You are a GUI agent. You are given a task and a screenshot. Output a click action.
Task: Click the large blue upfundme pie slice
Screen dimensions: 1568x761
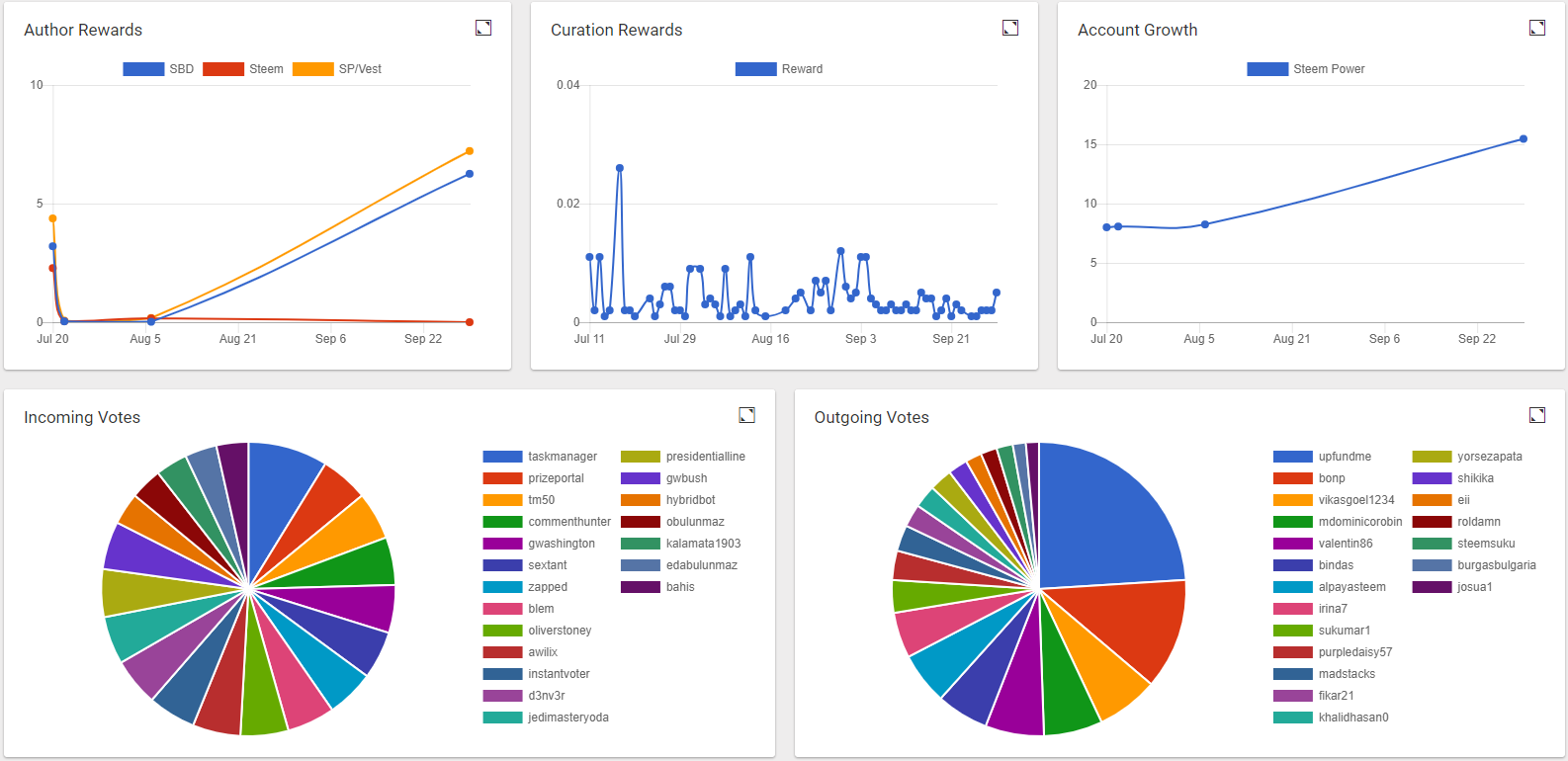click(x=1107, y=519)
